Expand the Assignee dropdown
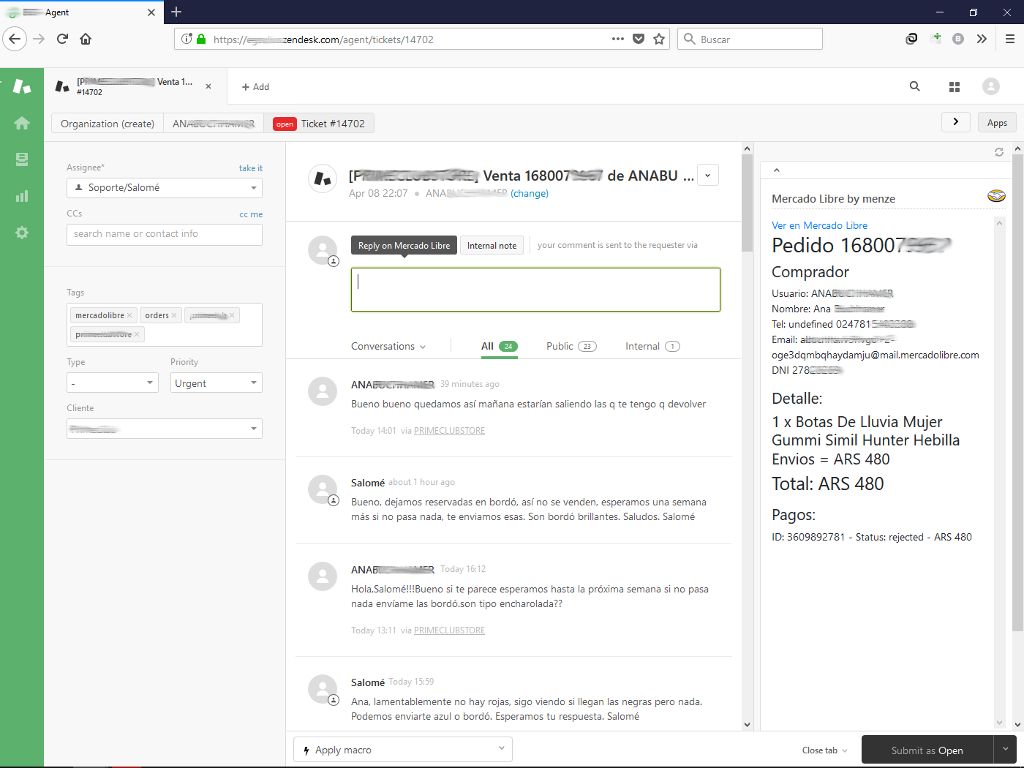The height and width of the screenshot is (768, 1024). 164,187
